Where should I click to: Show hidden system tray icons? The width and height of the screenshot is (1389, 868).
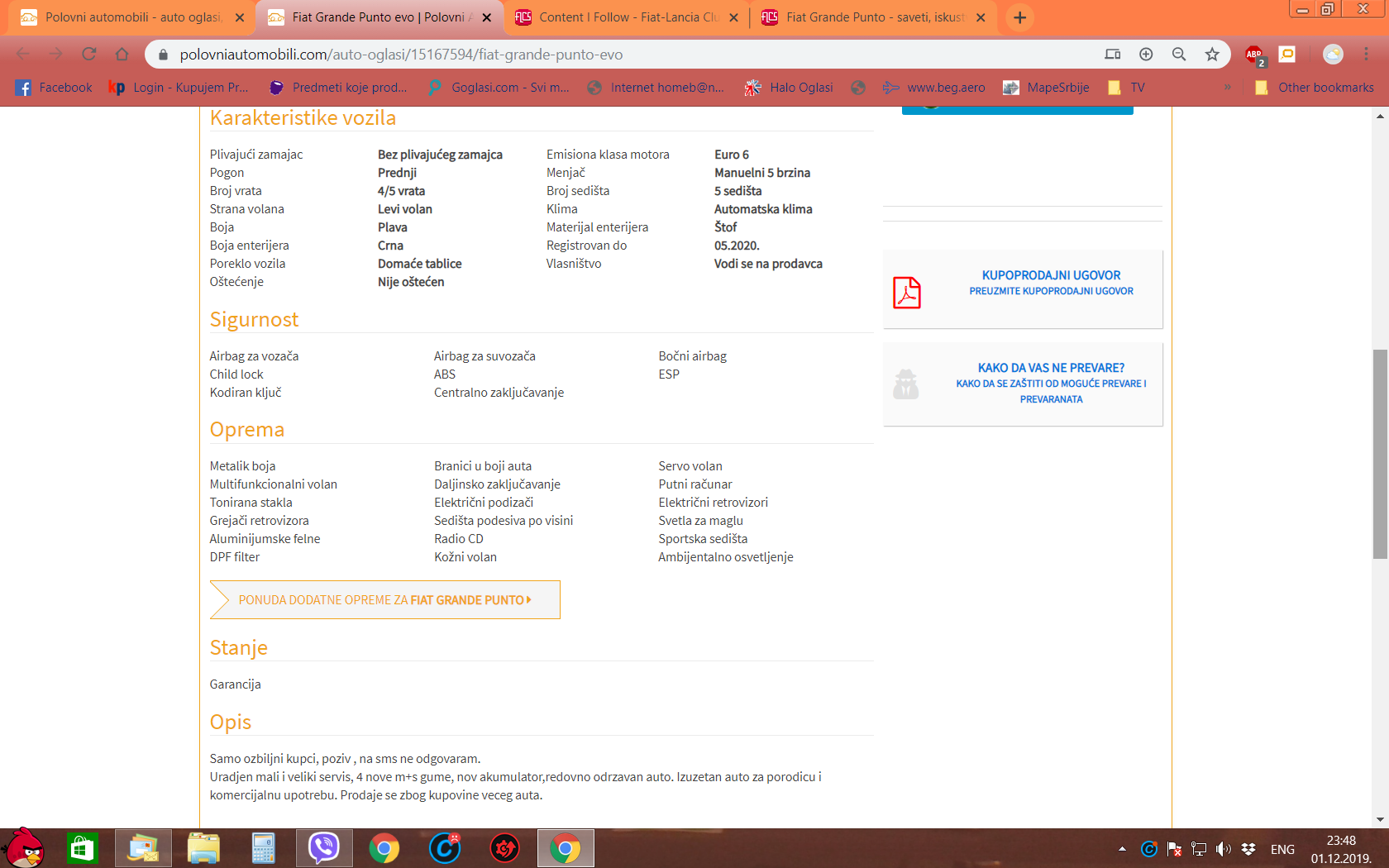(x=1122, y=849)
